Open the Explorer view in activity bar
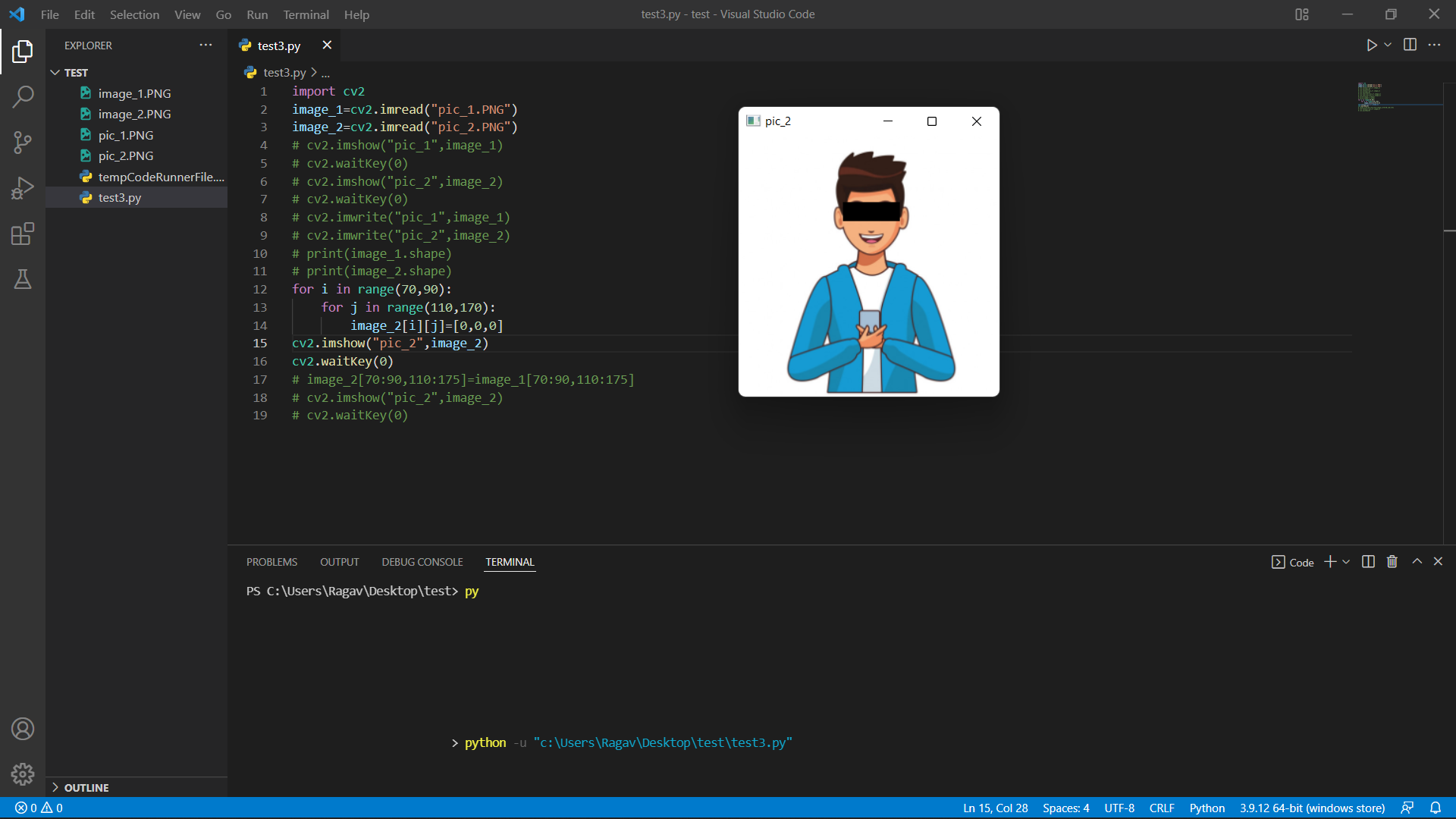This screenshot has height=819, width=1456. click(23, 52)
